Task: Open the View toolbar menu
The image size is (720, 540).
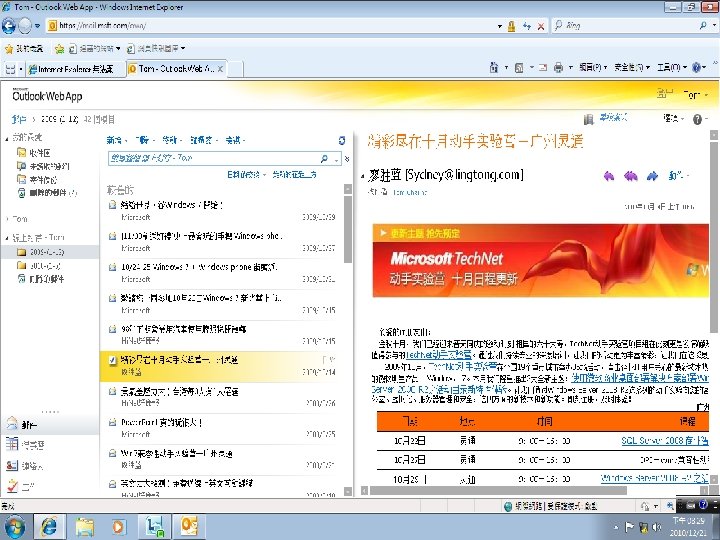Action: coord(235,140)
